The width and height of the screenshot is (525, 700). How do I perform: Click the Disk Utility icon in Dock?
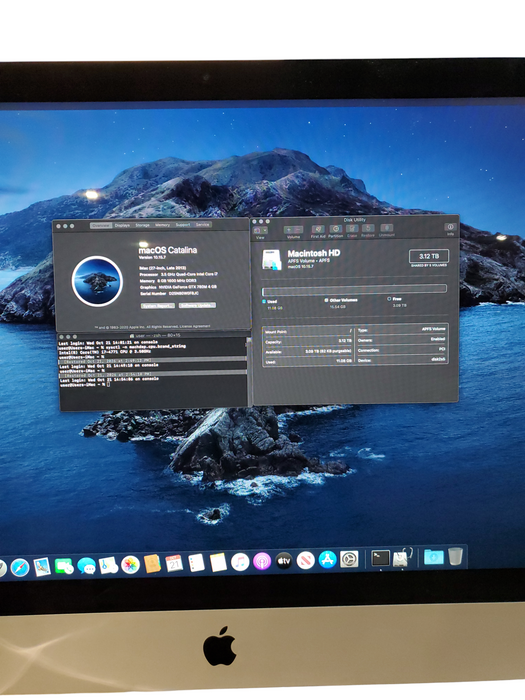click(x=402, y=558)
